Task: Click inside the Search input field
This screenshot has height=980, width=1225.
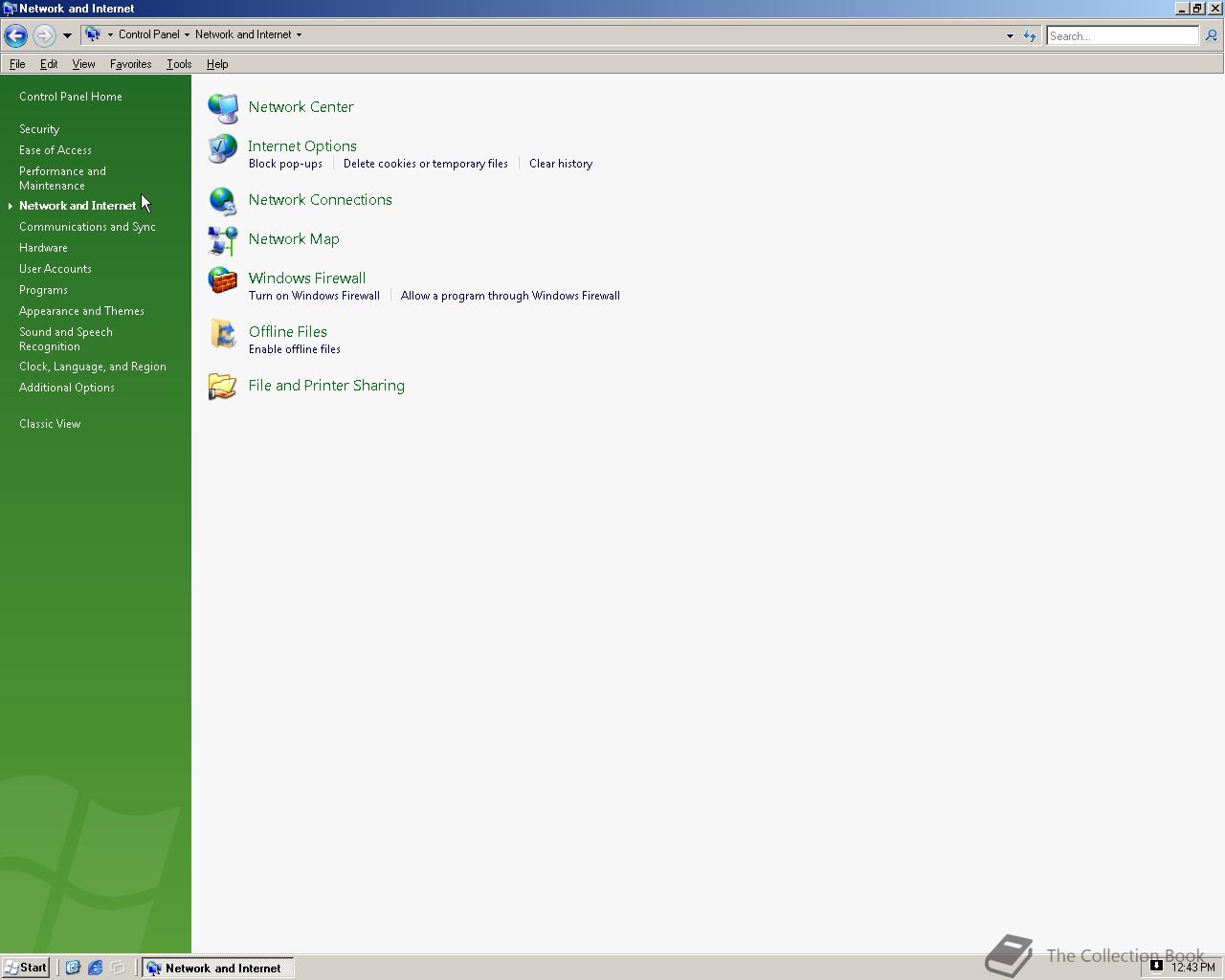Action: (x=1122, y=35)
